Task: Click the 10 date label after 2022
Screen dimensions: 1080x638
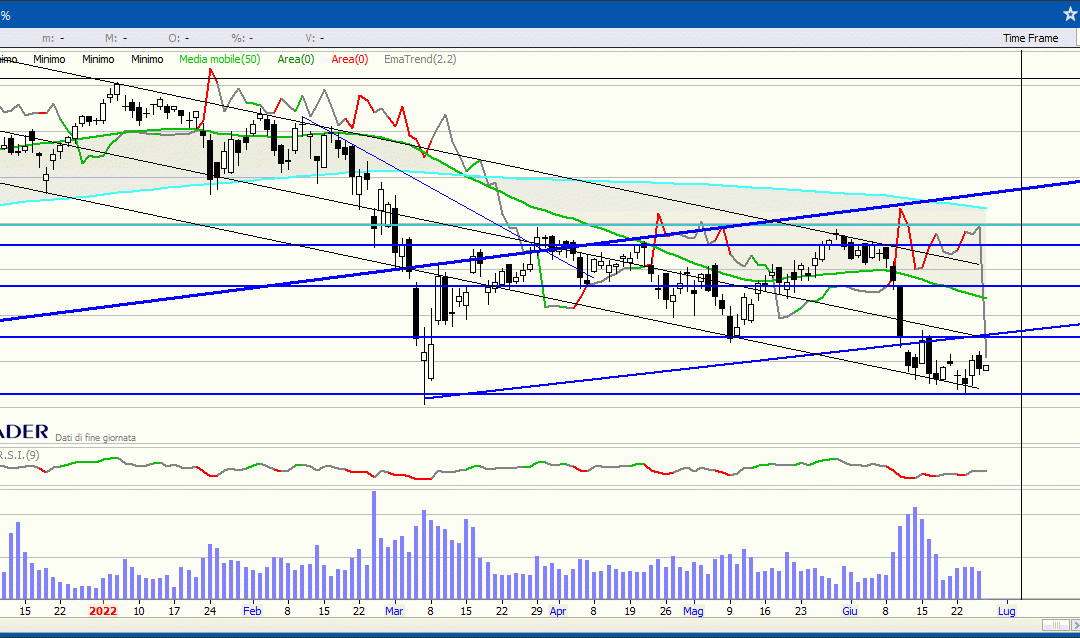Action: (x=139, y=611)
